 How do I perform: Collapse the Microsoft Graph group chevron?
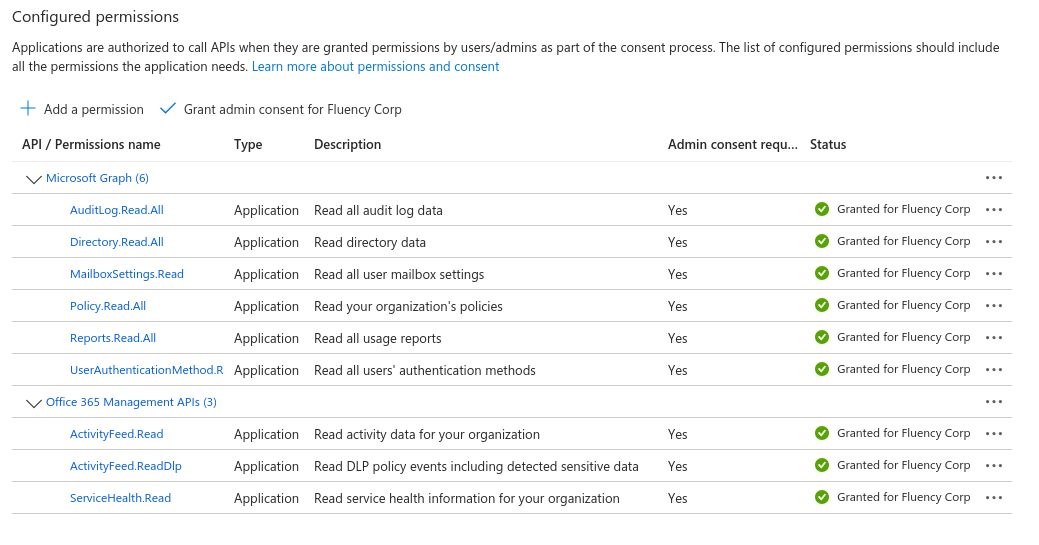coord(33,179)
